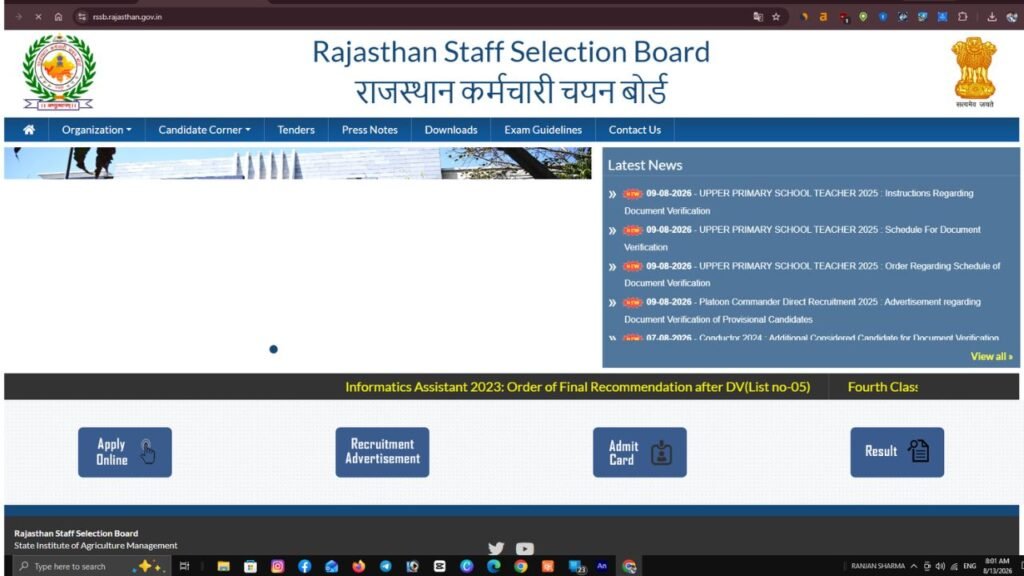Open the browser extensions puzzle icon

click(963, 17)
